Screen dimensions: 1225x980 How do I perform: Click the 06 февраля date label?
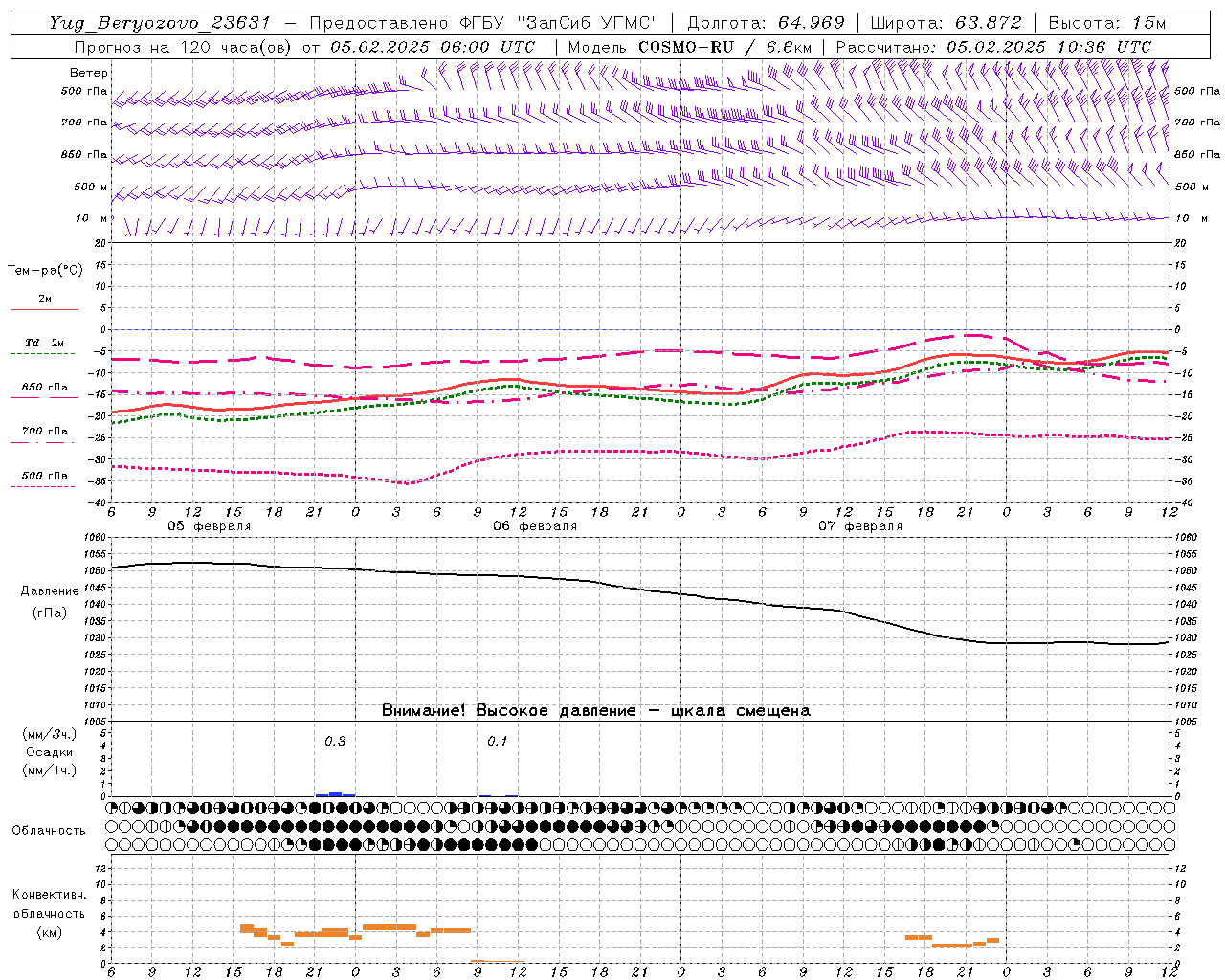[x=535, y=526]
